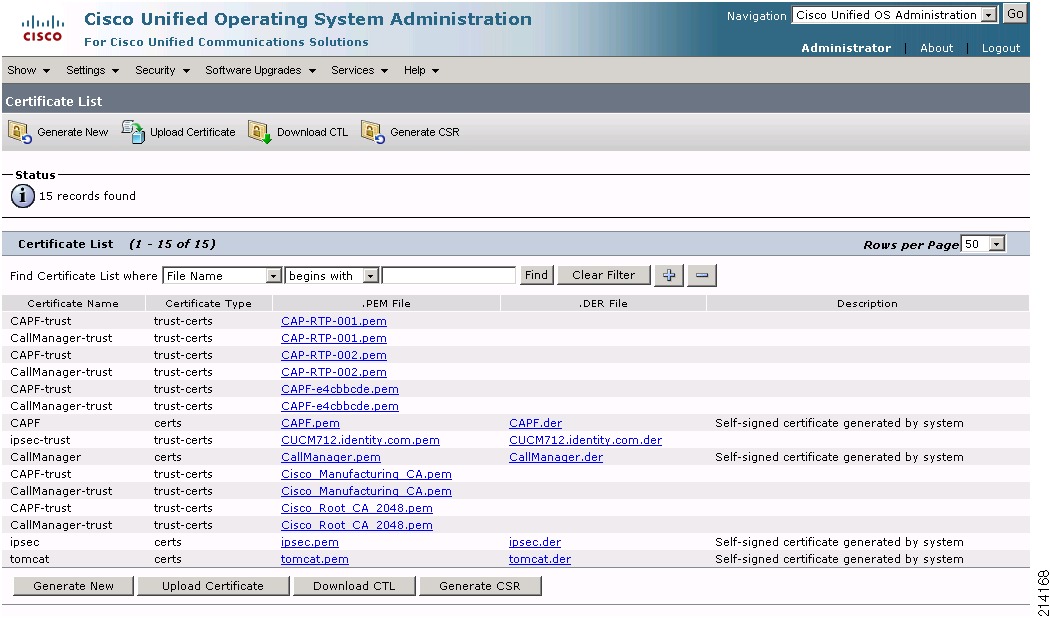
Task: Open the ipsec.der link
Action: [534, 542]
